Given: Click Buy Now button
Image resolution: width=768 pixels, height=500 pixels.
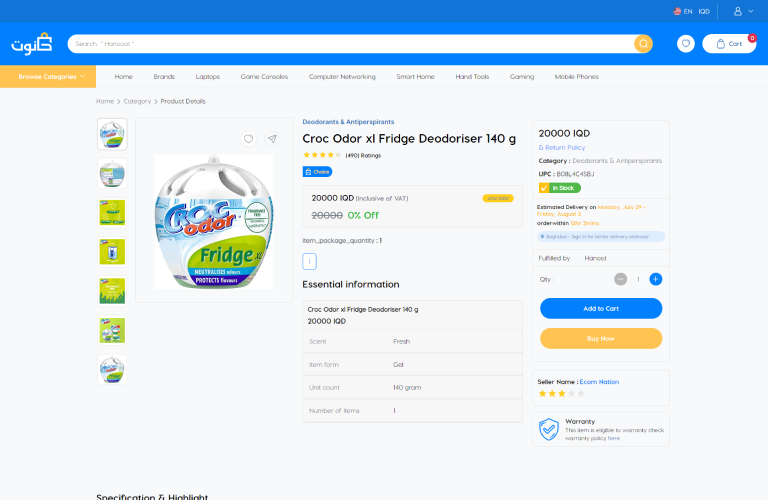Looking at the screenshot, I should (x=601, y=338).
